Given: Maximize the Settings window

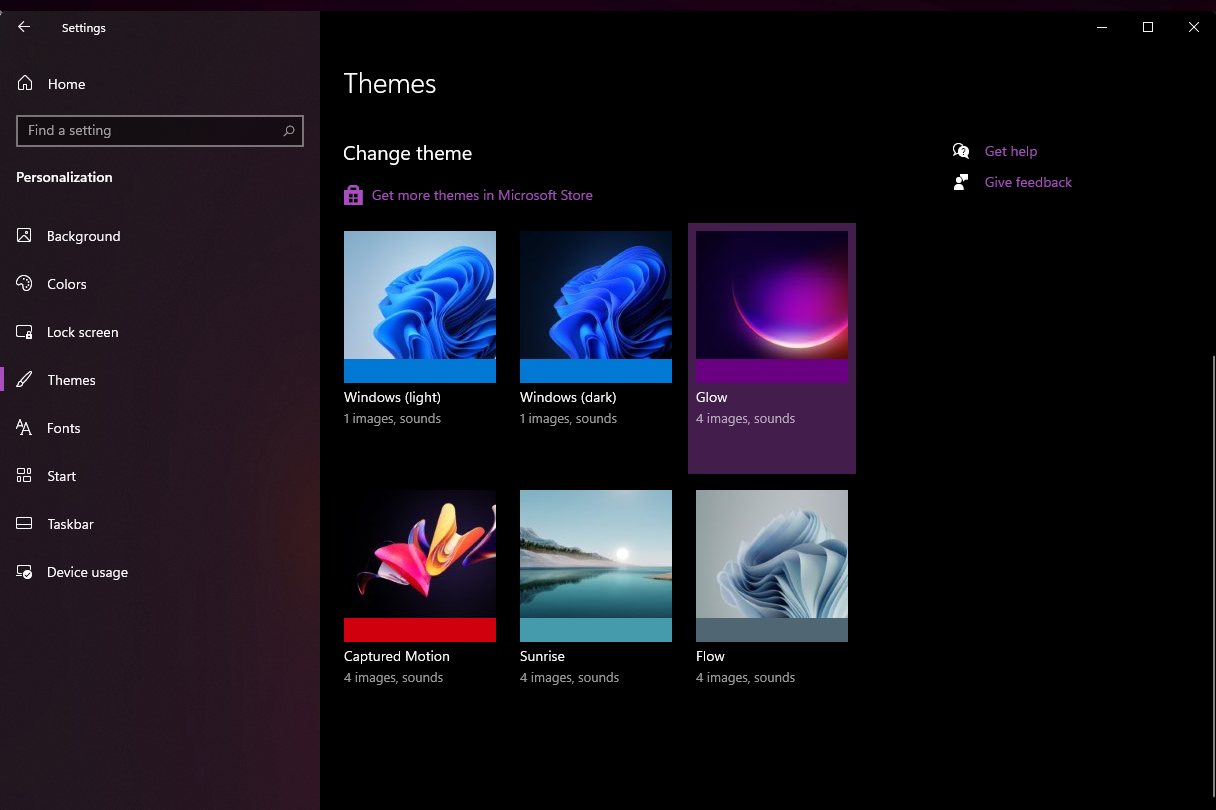Looking at the screenshot, I should tap(1148, 27).
